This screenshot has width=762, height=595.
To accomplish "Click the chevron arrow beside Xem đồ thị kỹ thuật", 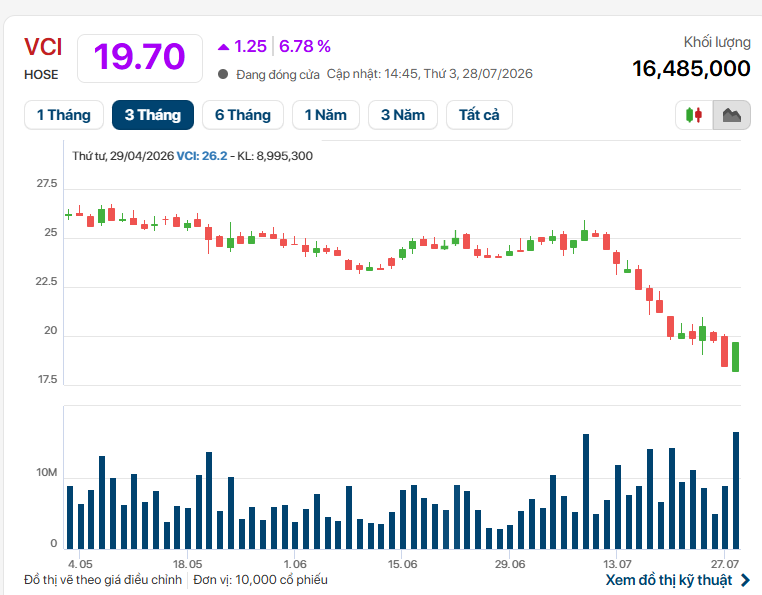I will [x=745, y=579].
